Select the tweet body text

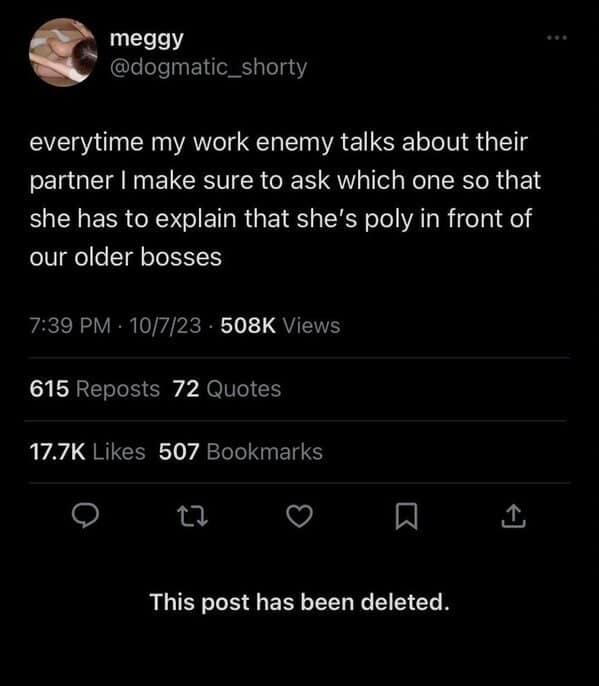pyautogui.click(x=285, y=200)
